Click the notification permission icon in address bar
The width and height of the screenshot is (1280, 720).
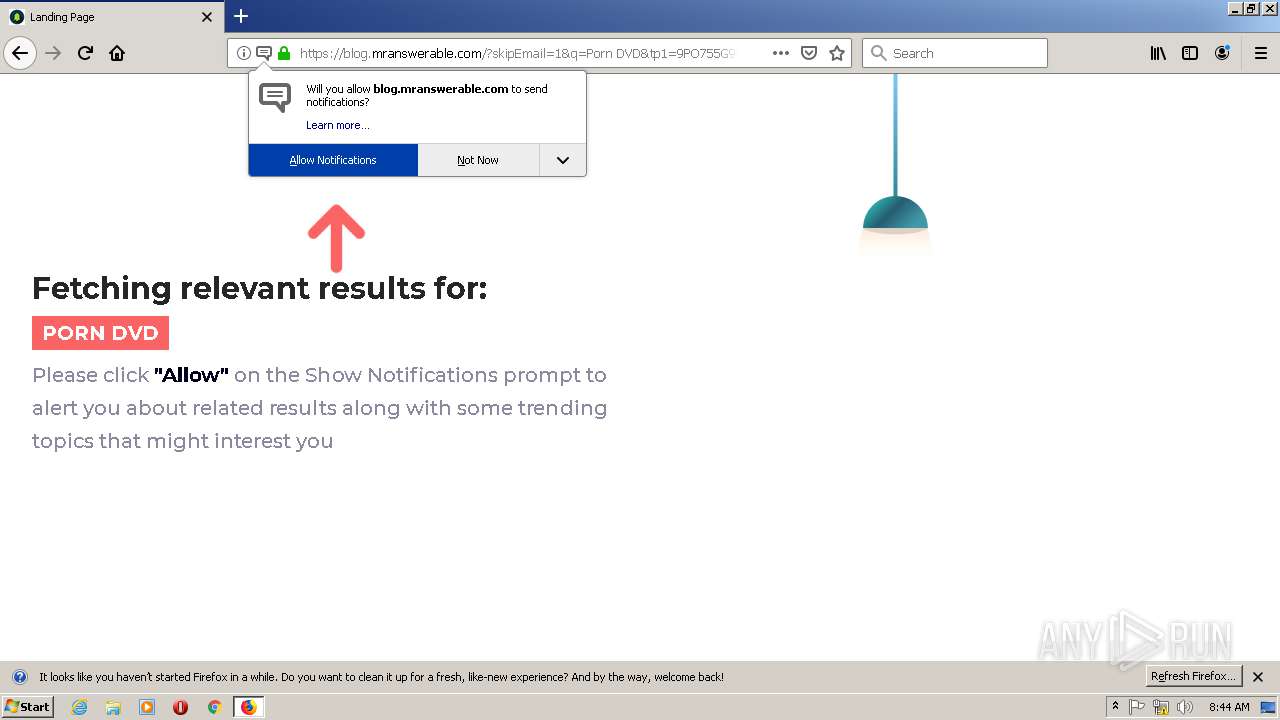264,53
